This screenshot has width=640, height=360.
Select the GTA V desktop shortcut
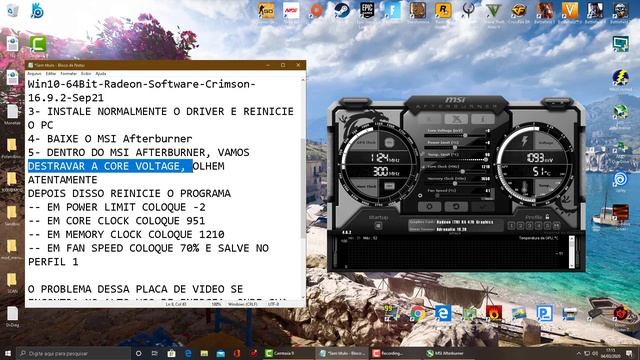tap(493, 11)
